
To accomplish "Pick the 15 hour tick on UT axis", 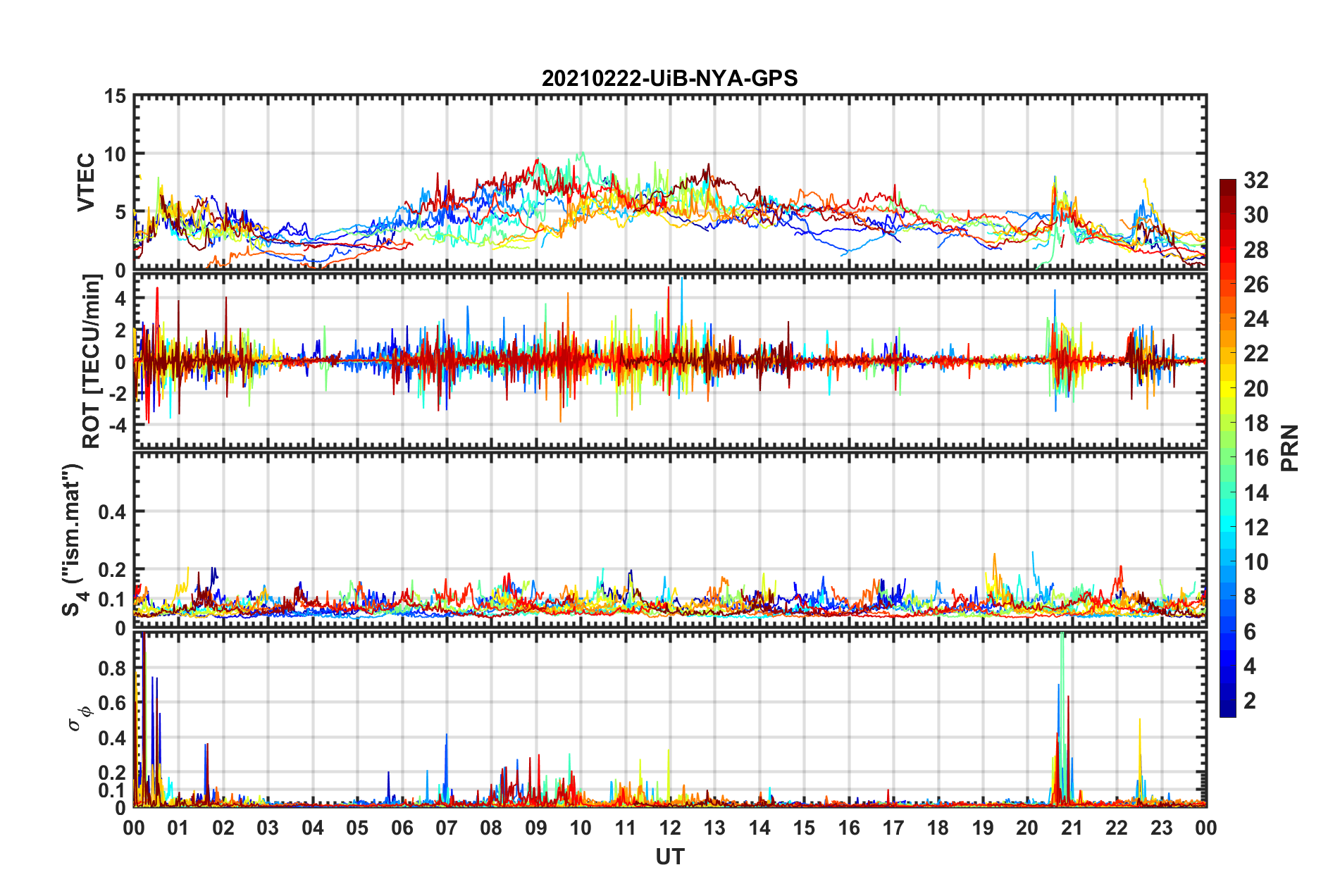I will click(x=804, y=828).
